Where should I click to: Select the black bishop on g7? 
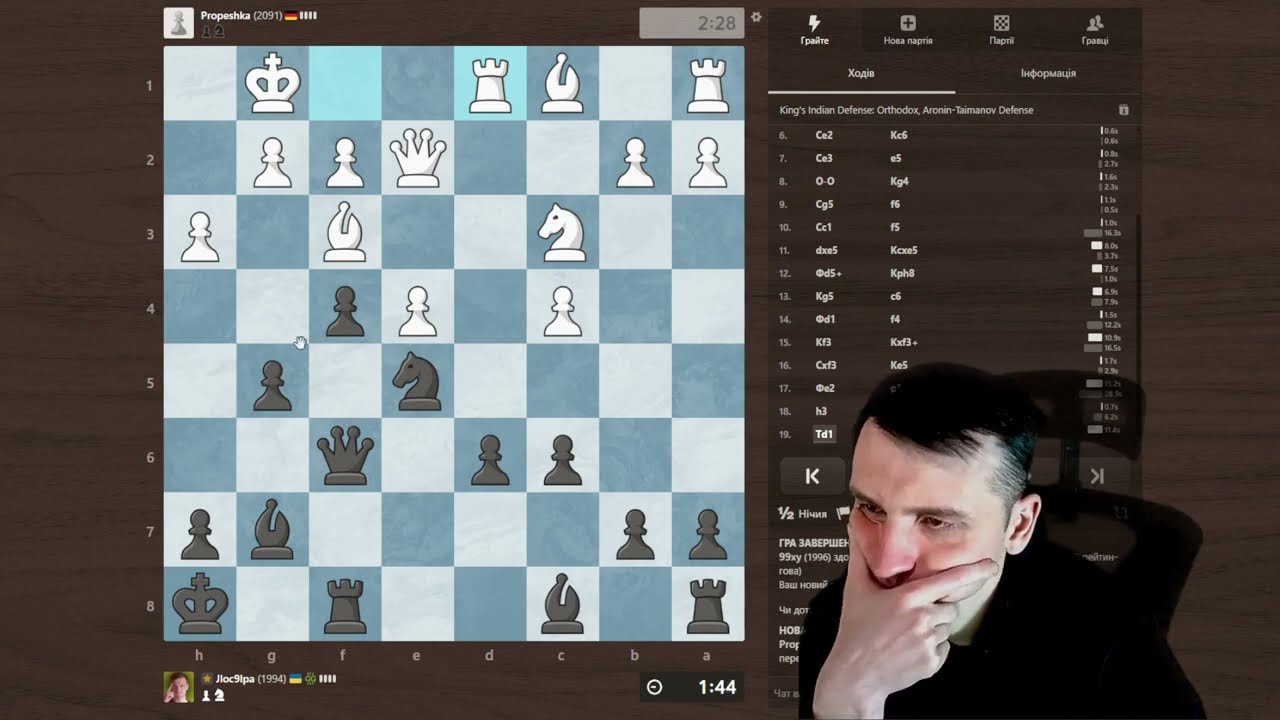click(273, 530)
